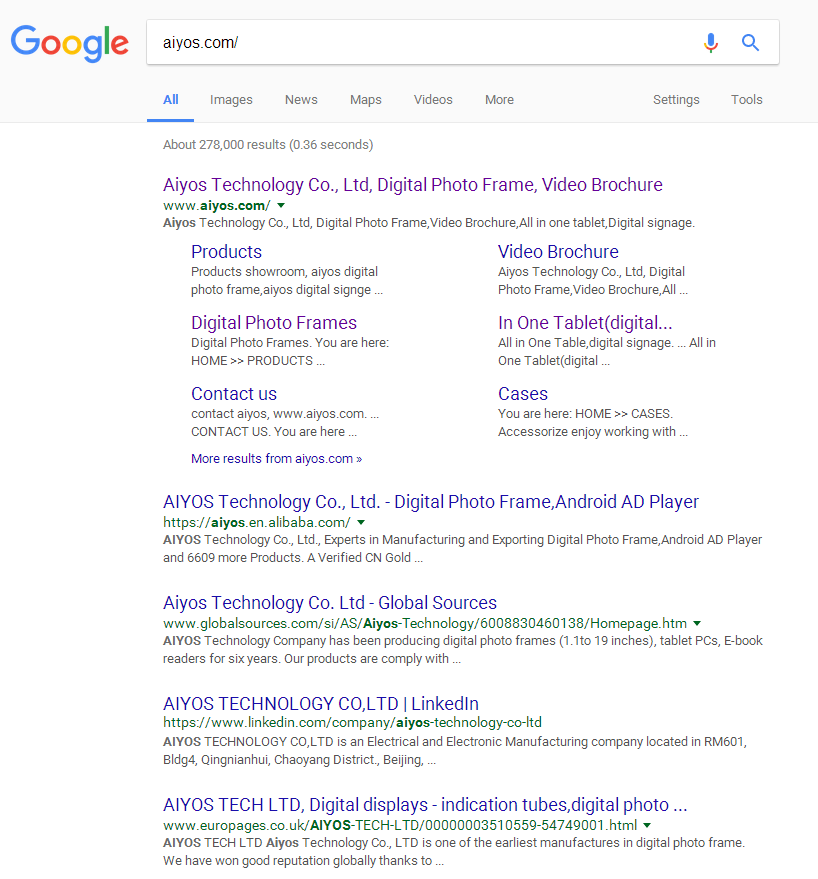Click the www.aiyos.com/ green URL text

(x=216, y=206)
